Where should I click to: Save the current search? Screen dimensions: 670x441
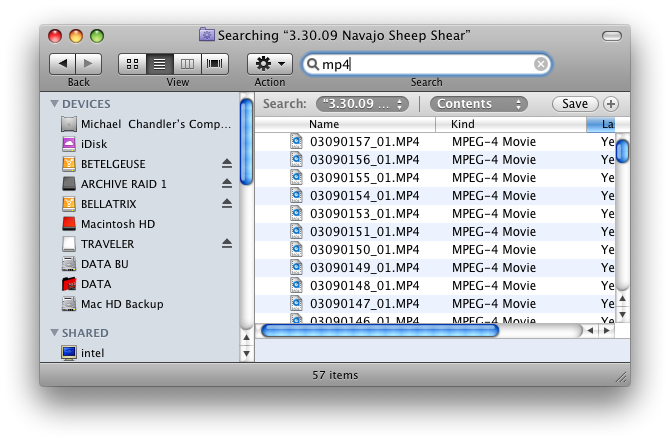pos(575,104)
